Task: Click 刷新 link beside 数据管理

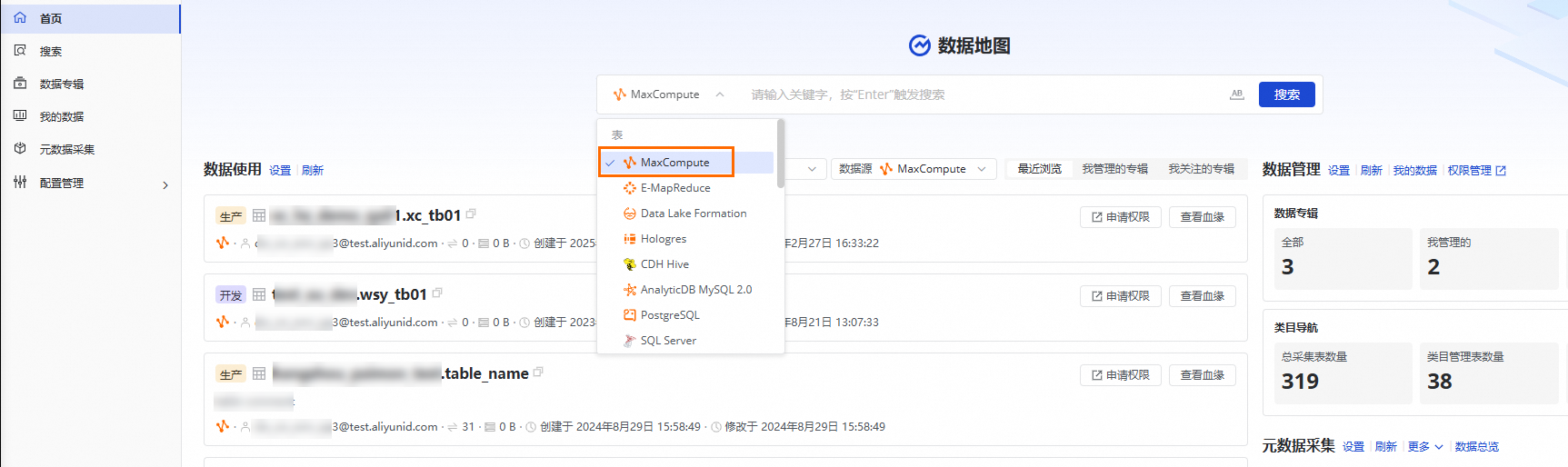Action: (1372, 171)
